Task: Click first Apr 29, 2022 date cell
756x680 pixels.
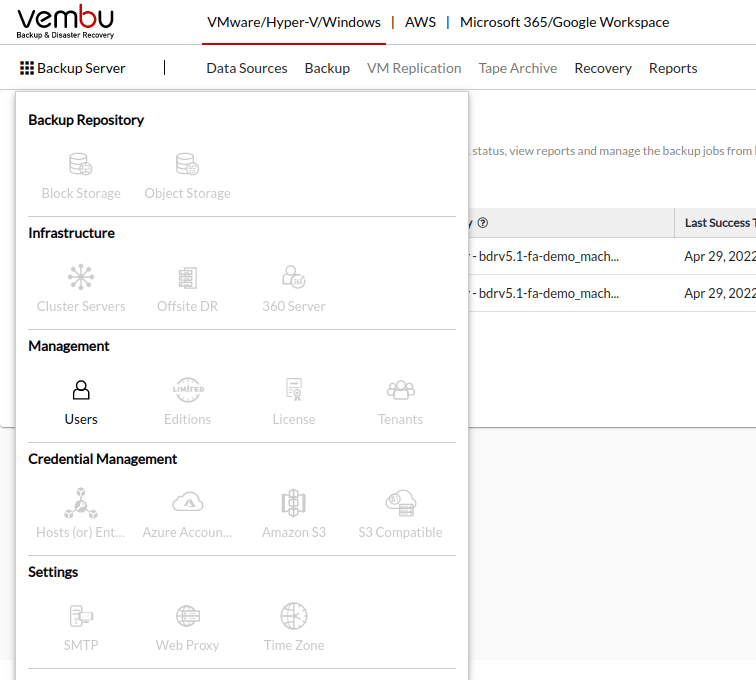Action: [x=720, y=256]
